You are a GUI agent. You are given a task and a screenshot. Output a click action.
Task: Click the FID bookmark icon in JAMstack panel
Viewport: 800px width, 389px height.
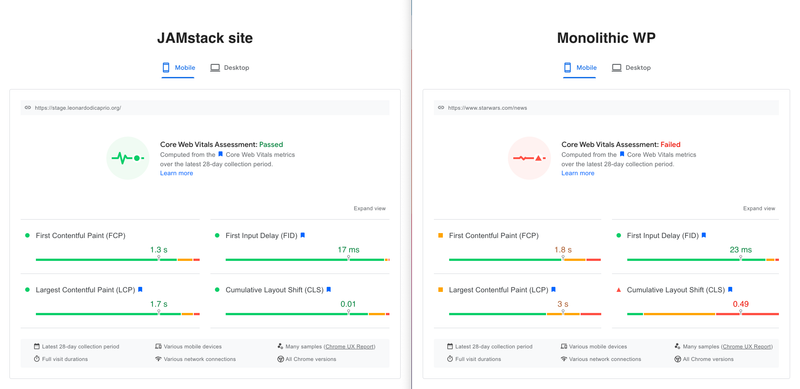point(303,235)
